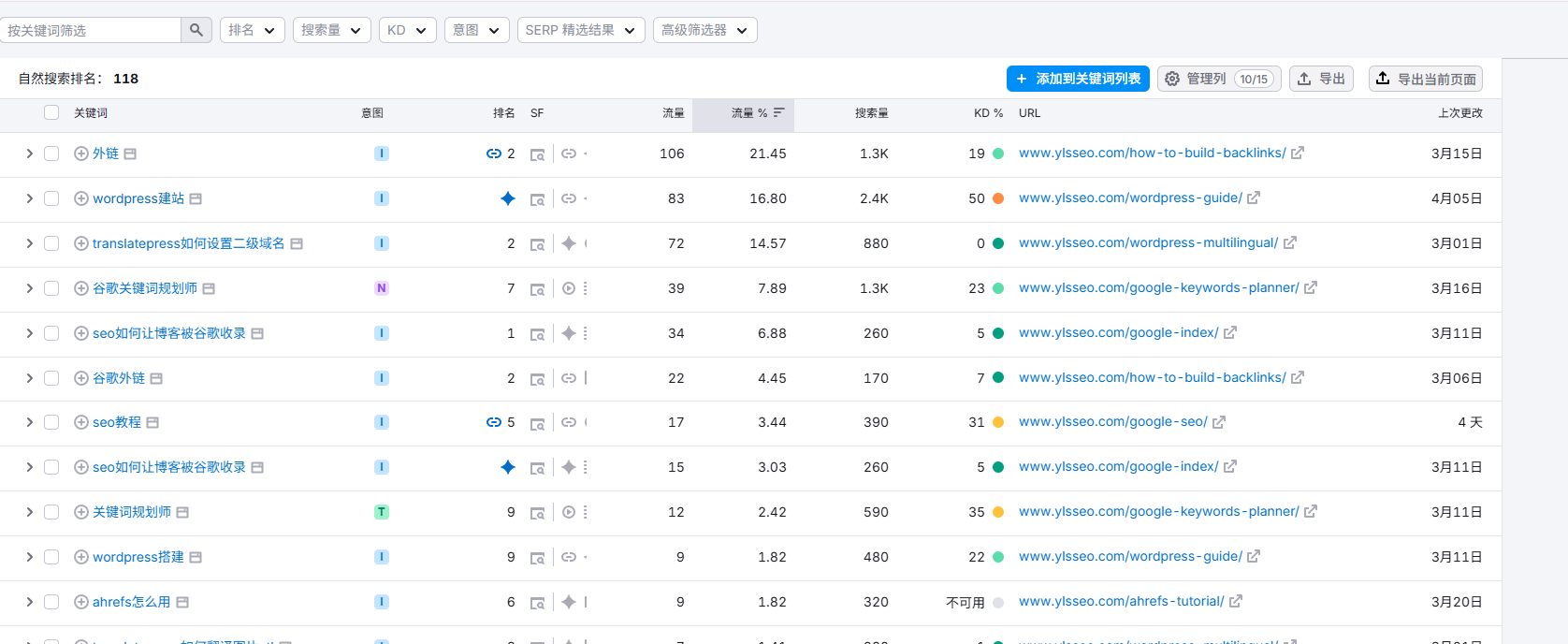1568x644 pixels.
Task: Open the 高级筛选器 dropdown
Action: (705, 30)
